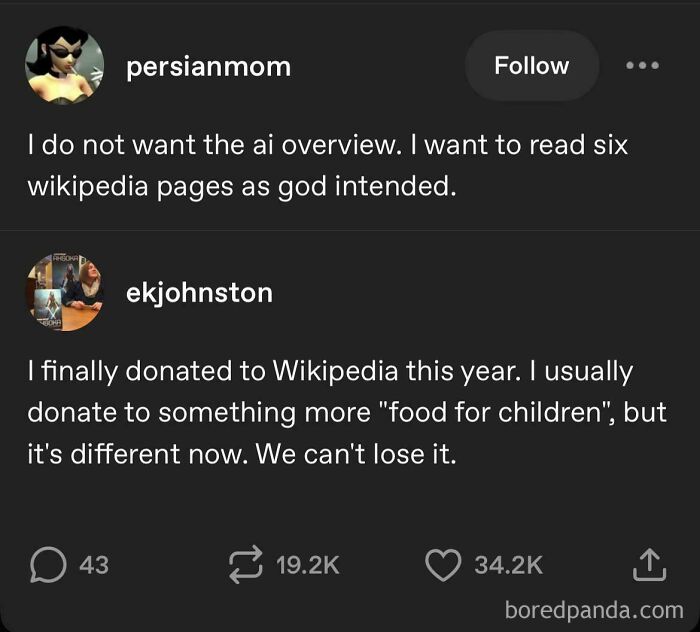Open the three-dot more options menu

tap(642, 66)
